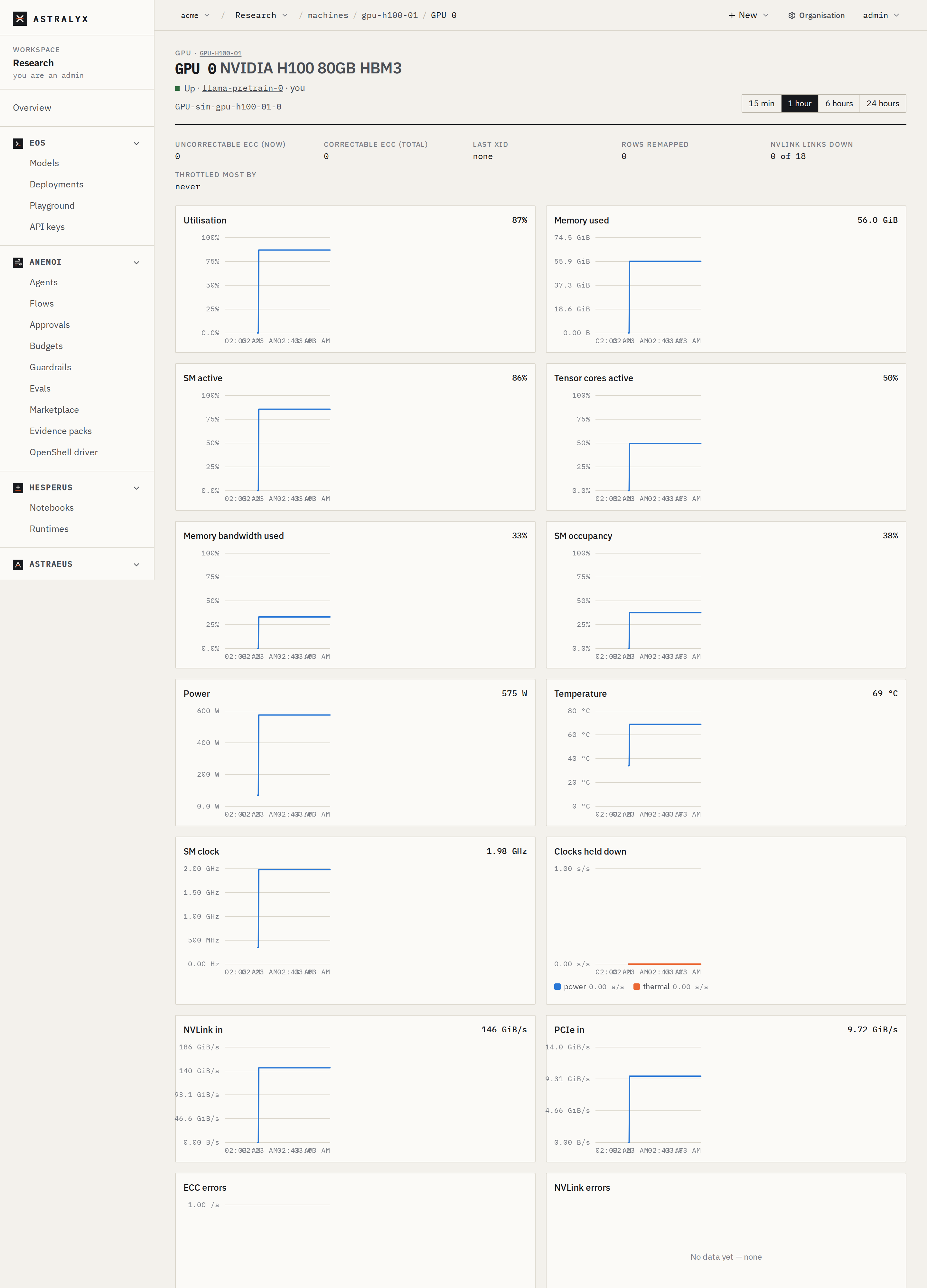Click the Organisation gear icon
The width and height of the screenshot is (927, 1288).
point(791,15)
